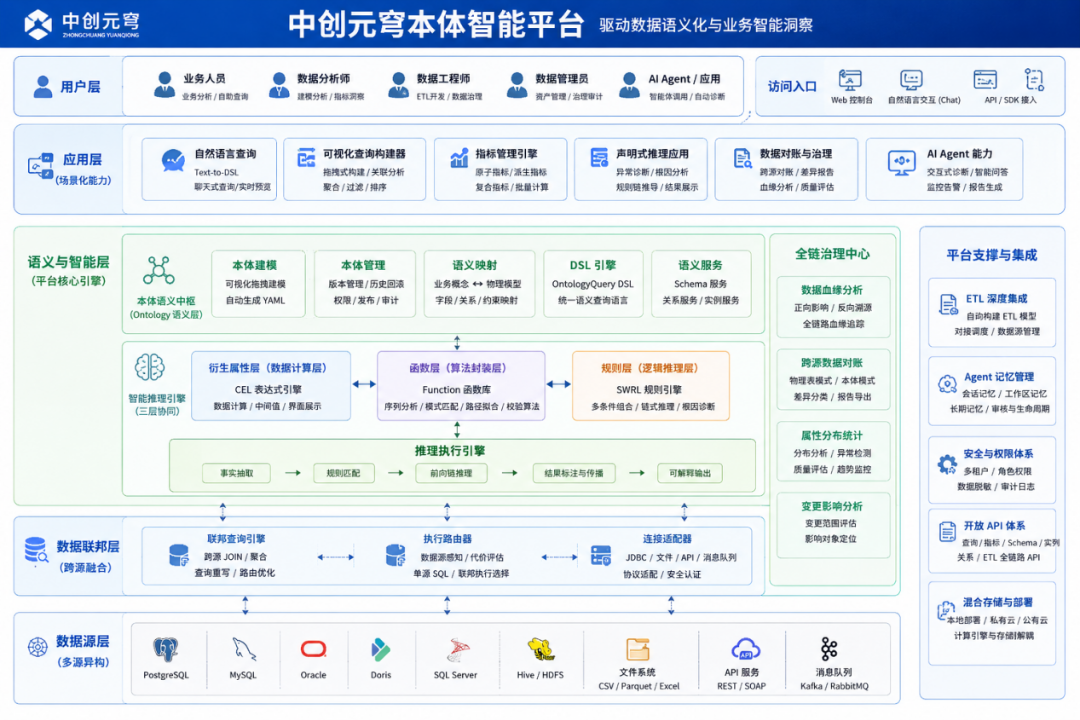
Task: Open the 衍生属性层 (数据计算层) box
Action: point(271,386)
